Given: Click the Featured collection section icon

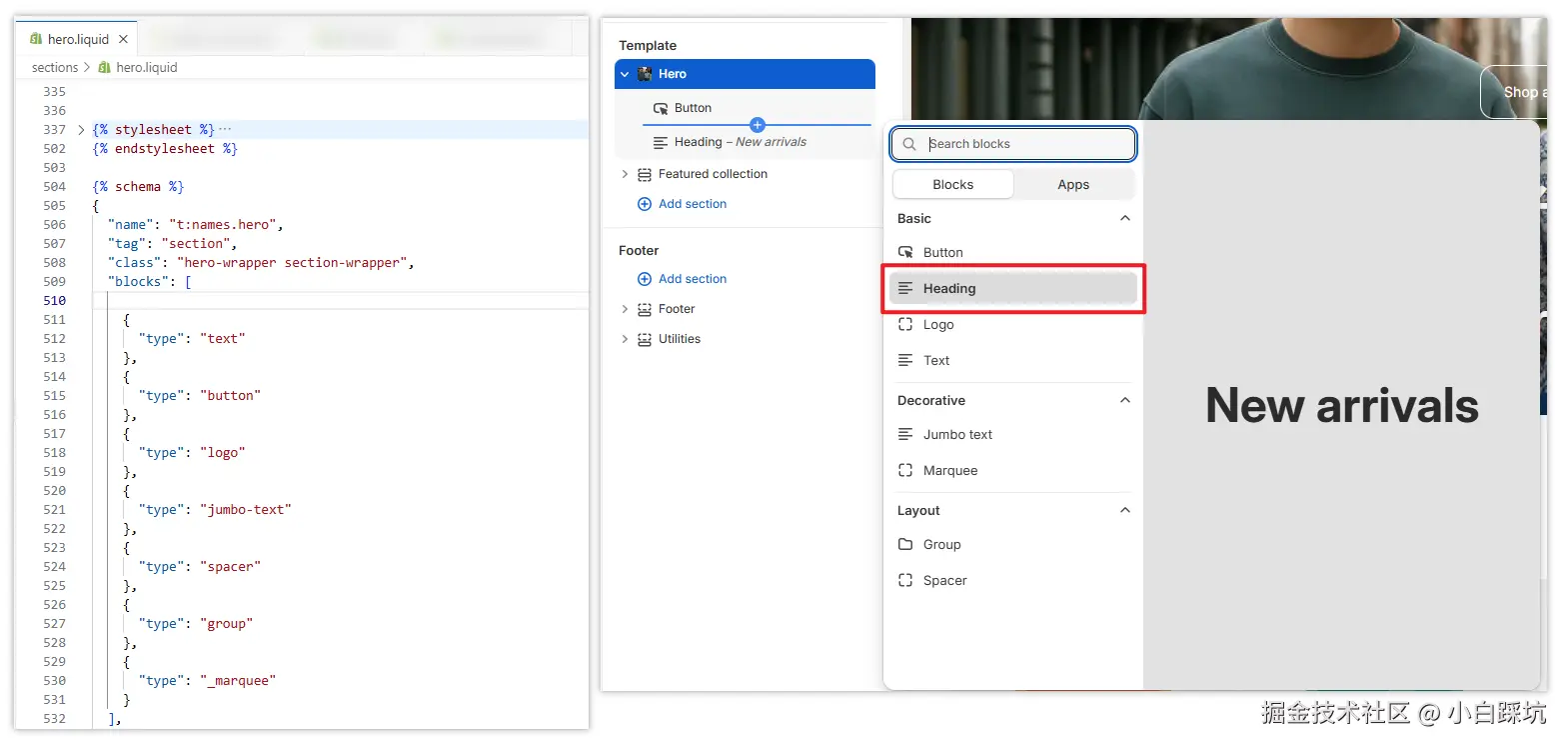Looking at the screenshot, I should point(645,174).
